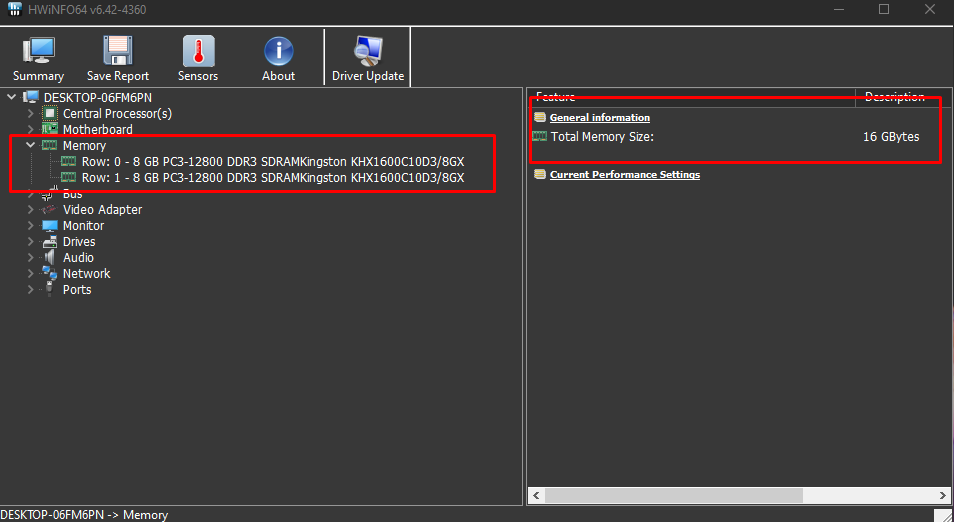The image size is (954, 522).
Task: Expand the Central Processor(s) node
Action: click(x=30, y=114)
